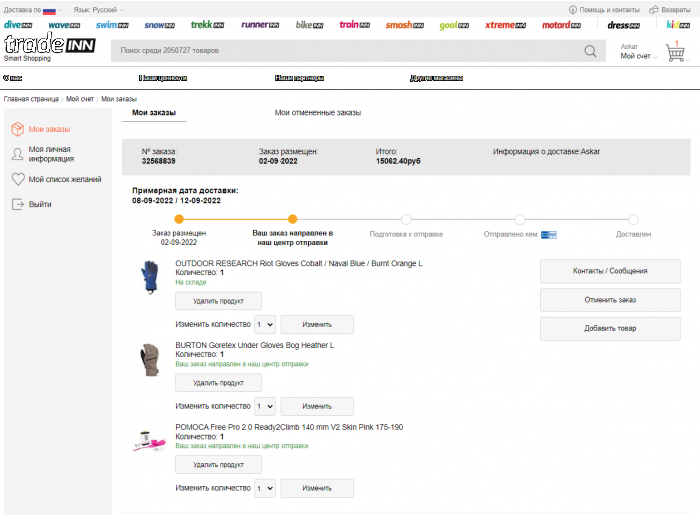The image size is (700, 515).
Task: Click the tradeinn Smart Shopping logo
Action: click(49, 47)
